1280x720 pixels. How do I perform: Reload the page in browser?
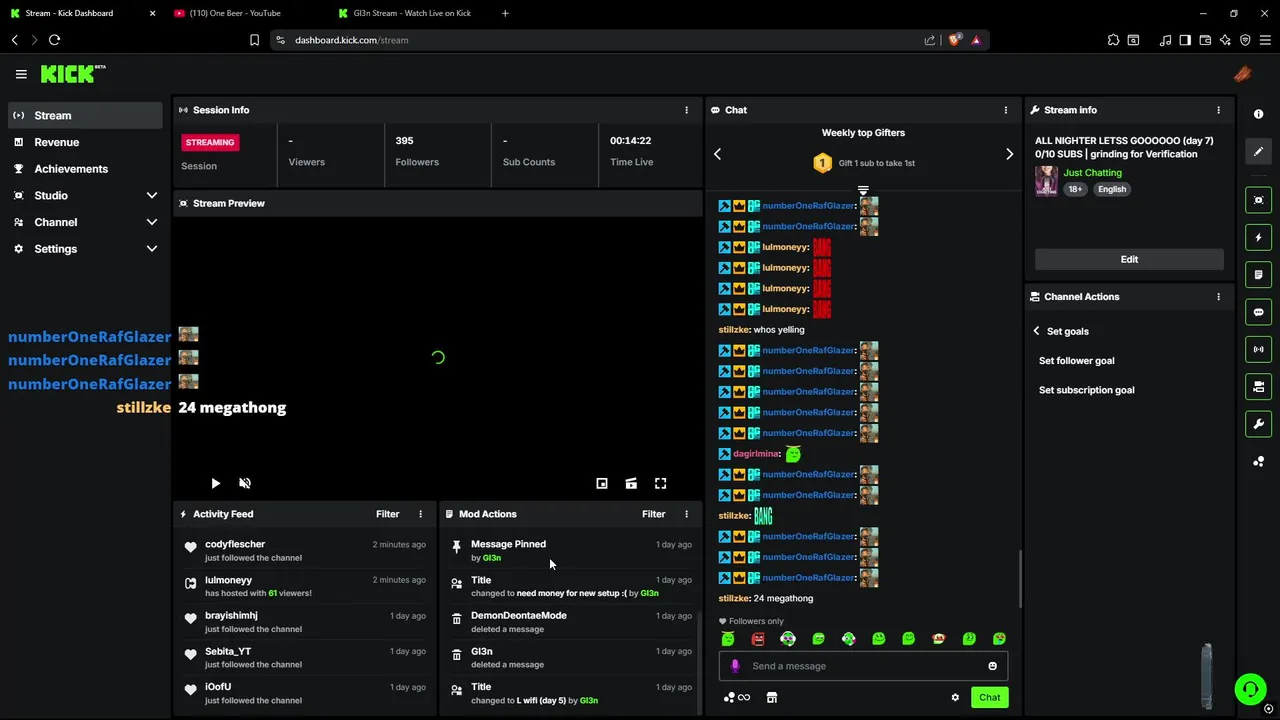[54, 40]
